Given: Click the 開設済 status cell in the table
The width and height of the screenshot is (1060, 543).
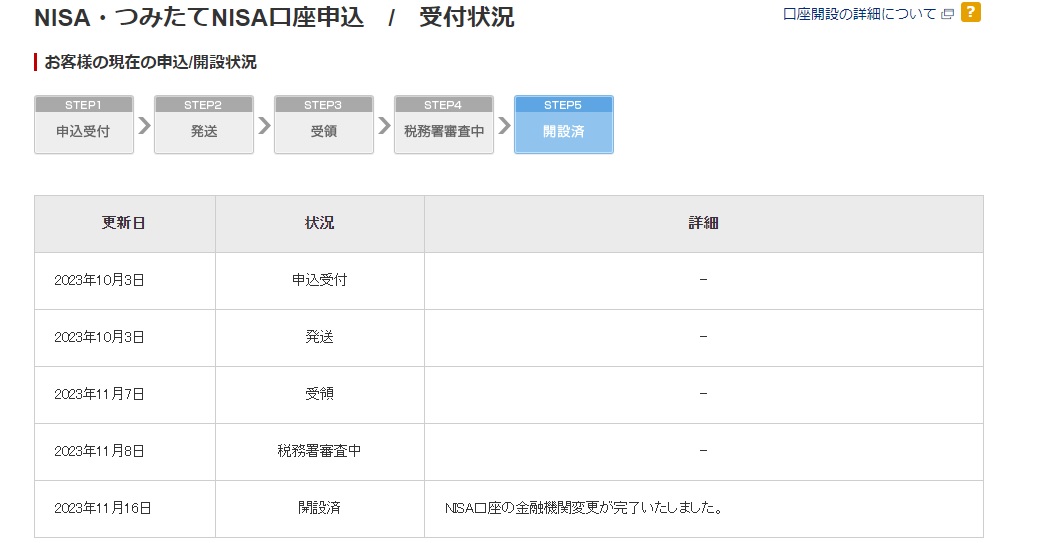Looking at the screenshot, I should (320, 509).
